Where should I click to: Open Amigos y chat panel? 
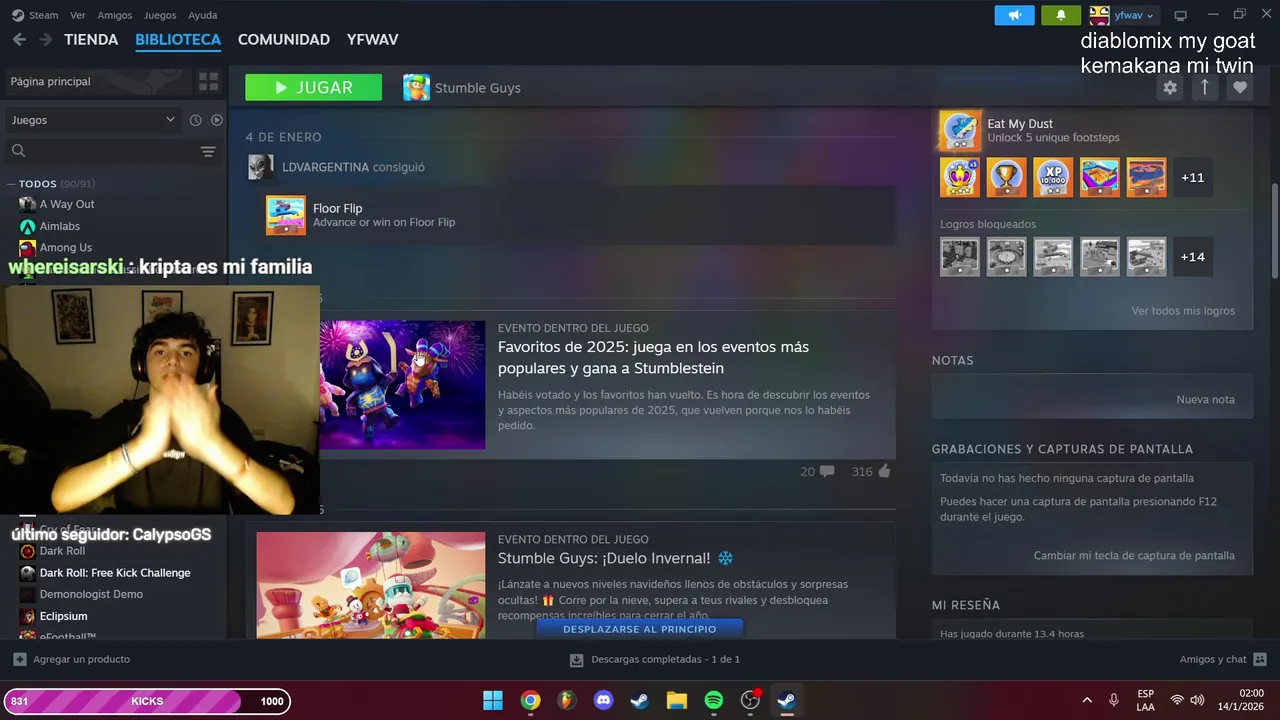(x=1222, y=659)
